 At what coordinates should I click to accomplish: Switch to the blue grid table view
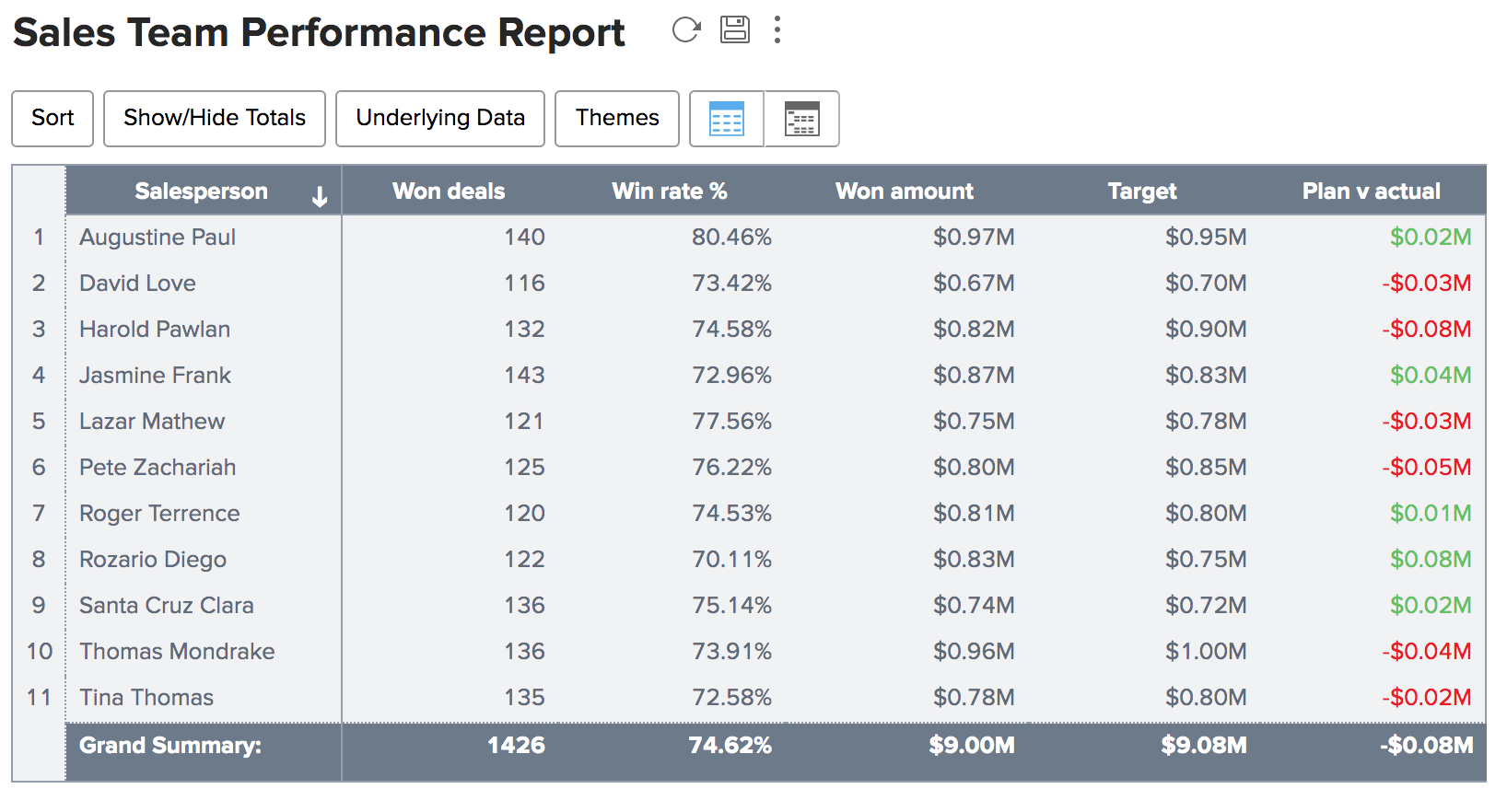click(x=727, y=119)
